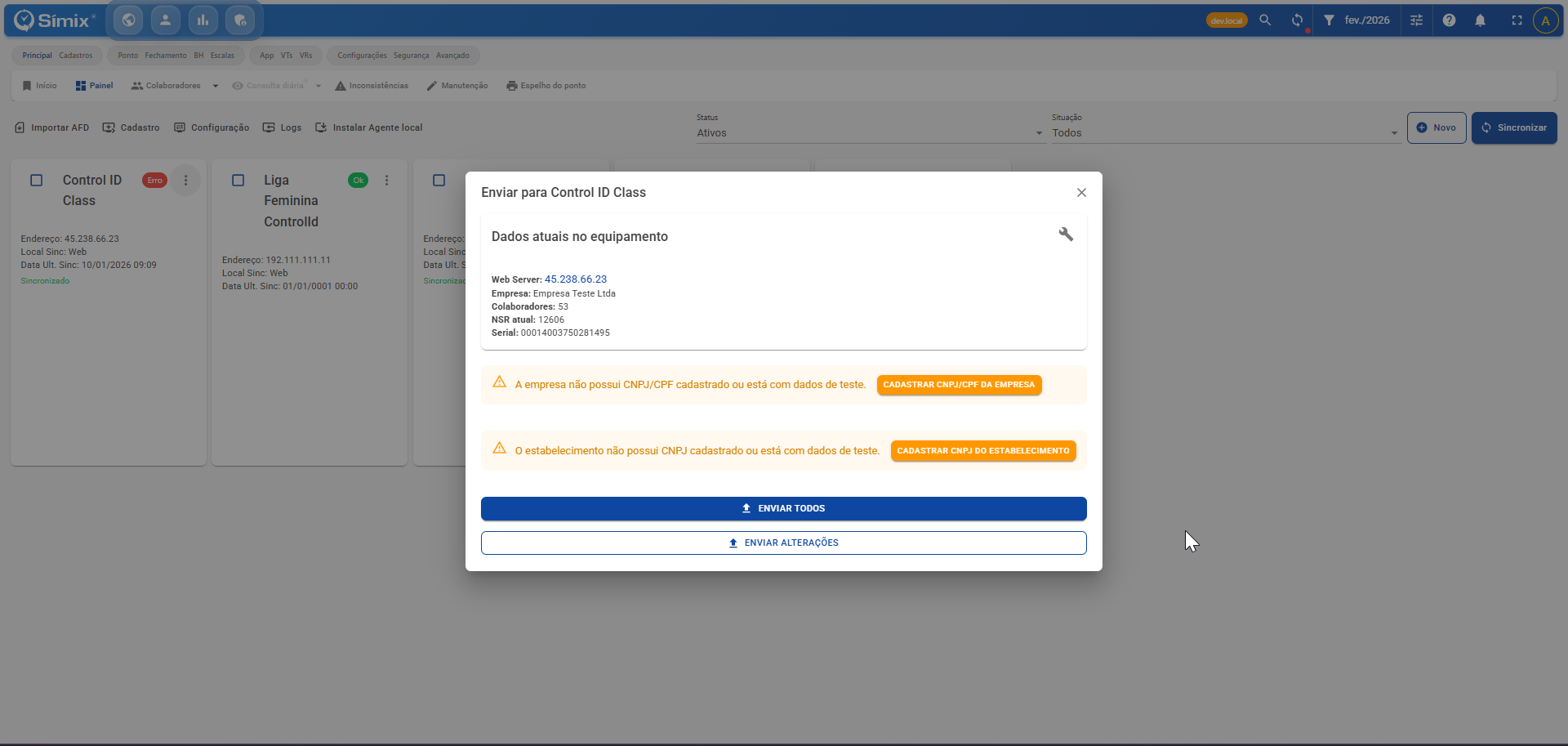
Task: Click ENVIAR ALTERAÇÕES button
Action: pos(784,543)
